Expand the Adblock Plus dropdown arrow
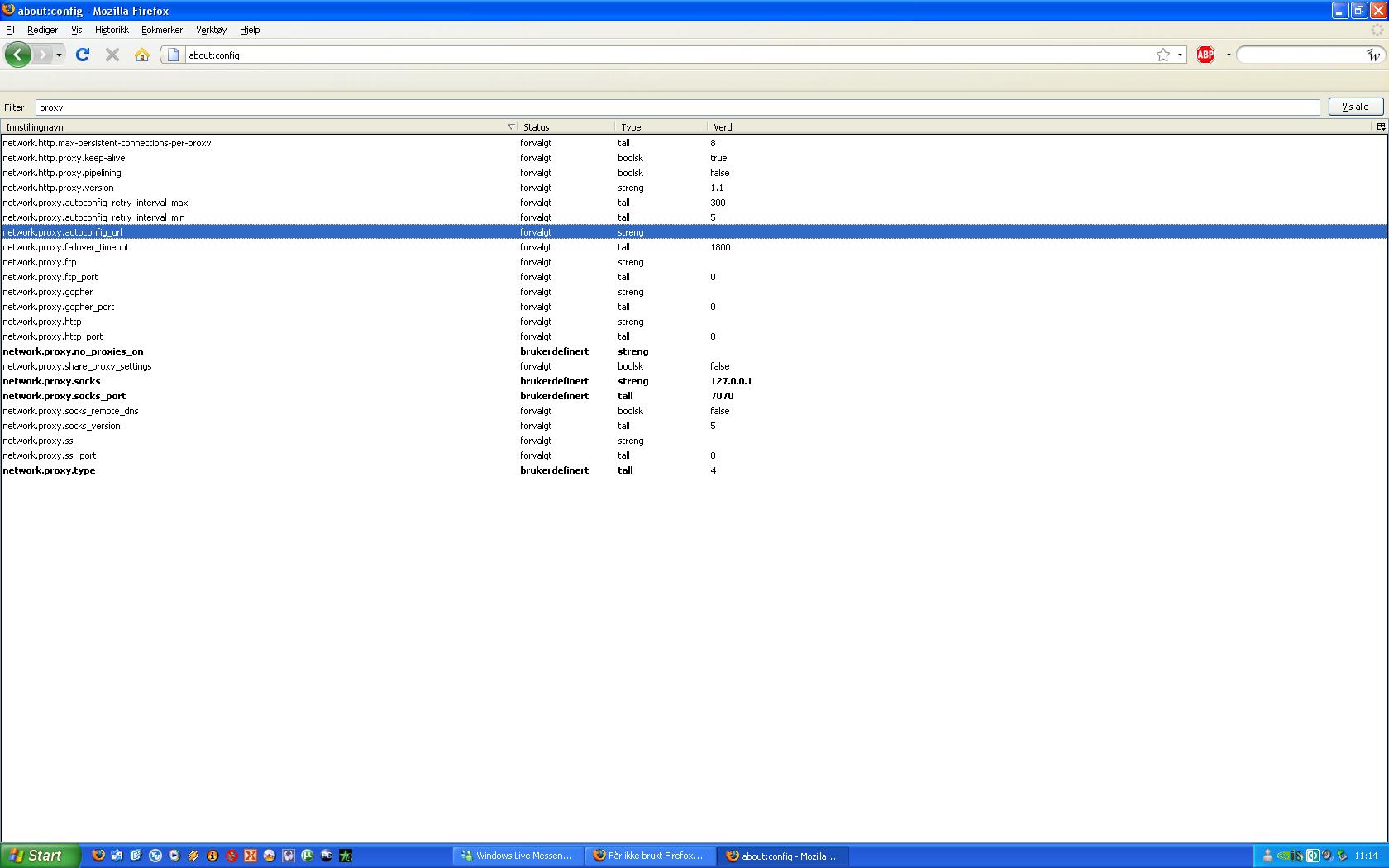The image size is (1389, 868). pyautogui.click(x=1229, y=55)
